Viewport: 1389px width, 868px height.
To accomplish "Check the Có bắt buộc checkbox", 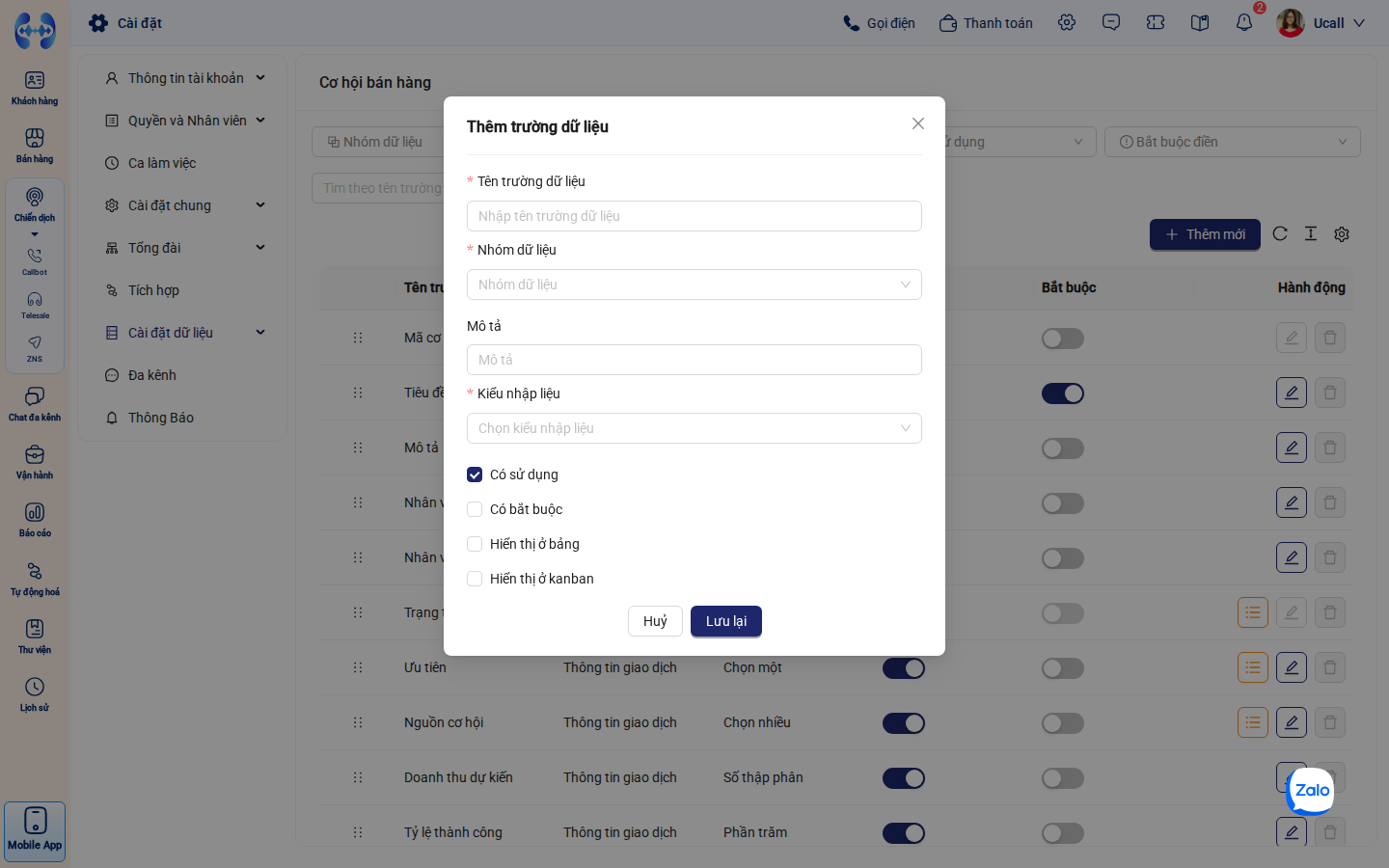I will [x=475, y=509].
